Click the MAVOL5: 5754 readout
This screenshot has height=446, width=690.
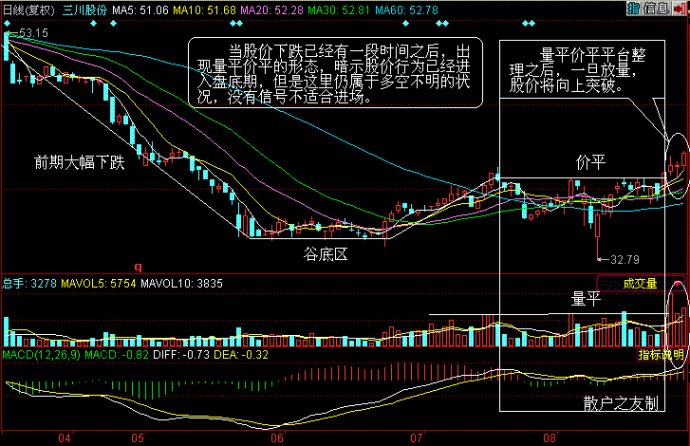(x=98, y=283)
